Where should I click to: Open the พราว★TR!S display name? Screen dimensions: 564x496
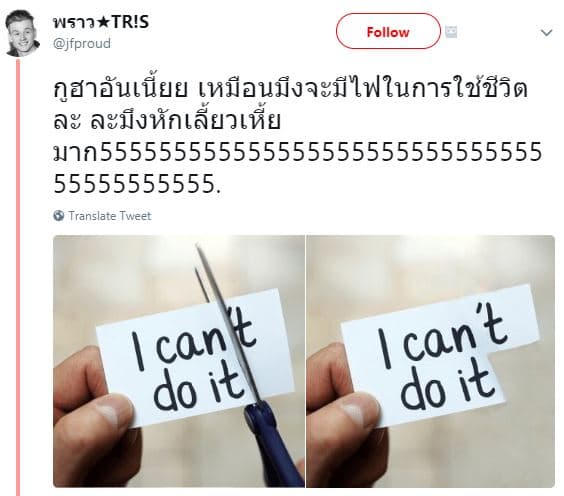[101, 22]
